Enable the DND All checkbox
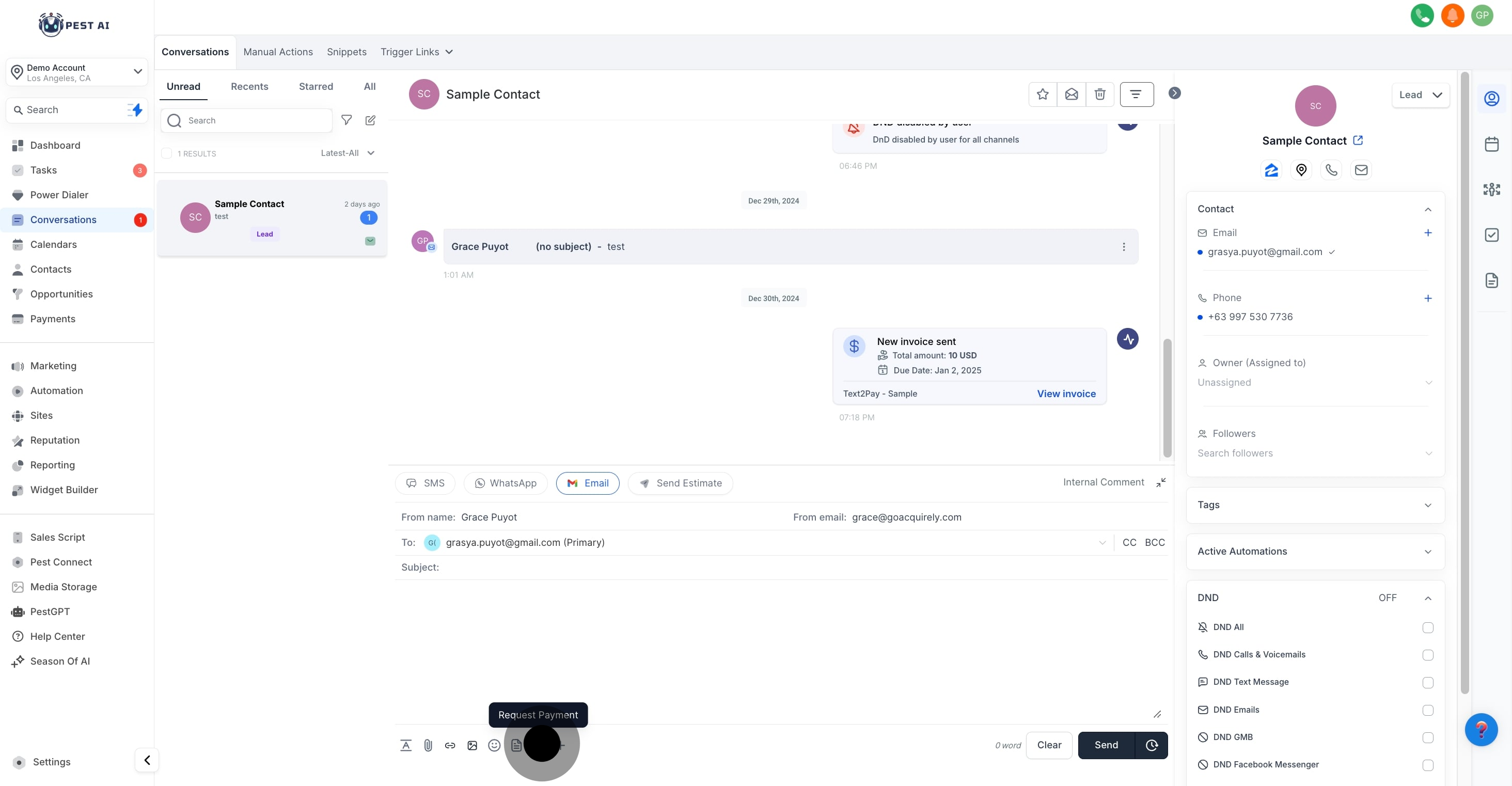 1427,627
